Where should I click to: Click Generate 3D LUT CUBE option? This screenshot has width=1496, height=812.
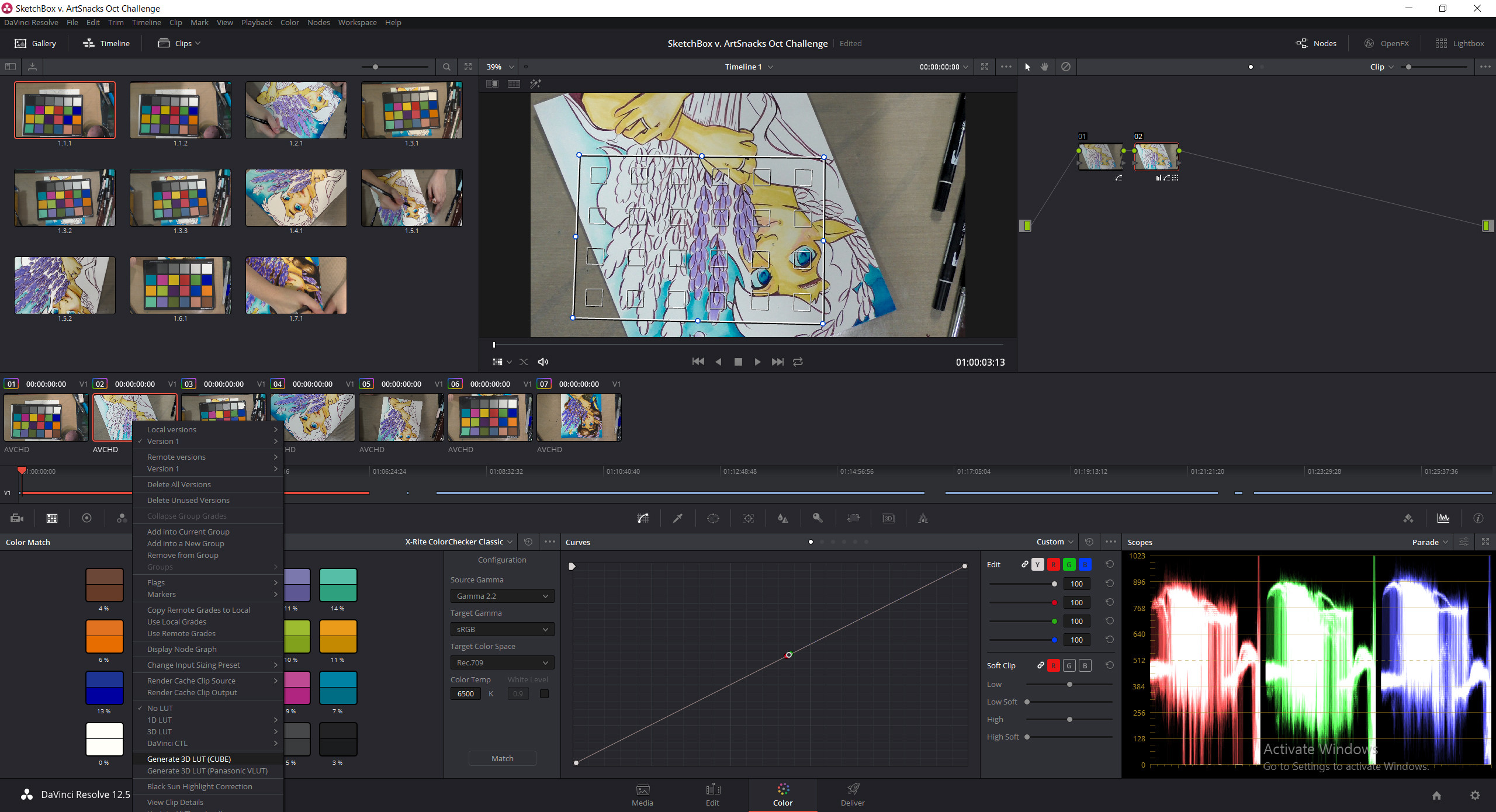191,759
